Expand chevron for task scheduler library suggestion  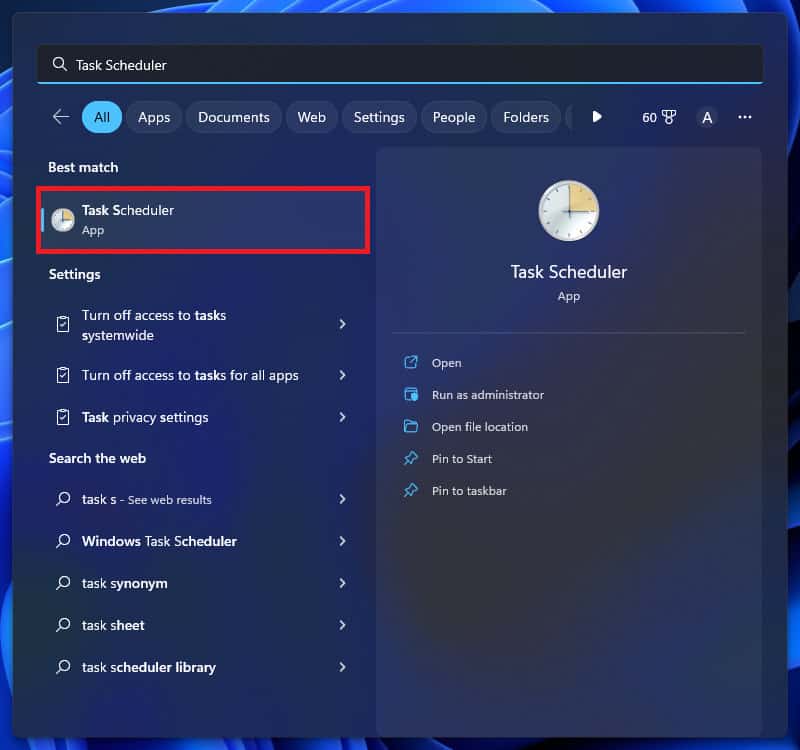pos(342,667)
